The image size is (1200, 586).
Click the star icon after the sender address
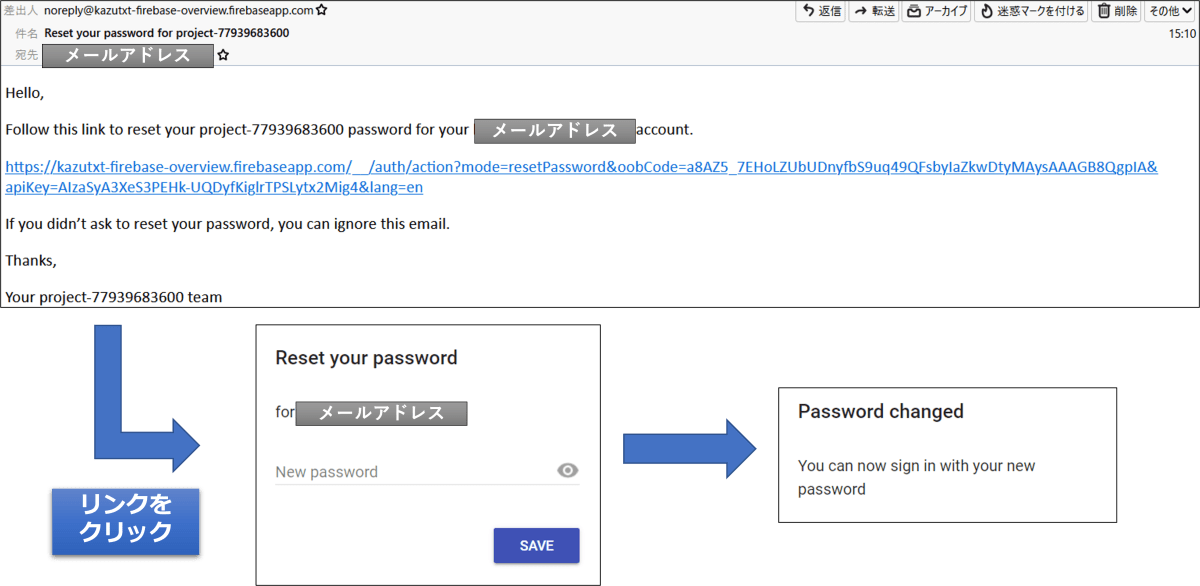(320, 9)
